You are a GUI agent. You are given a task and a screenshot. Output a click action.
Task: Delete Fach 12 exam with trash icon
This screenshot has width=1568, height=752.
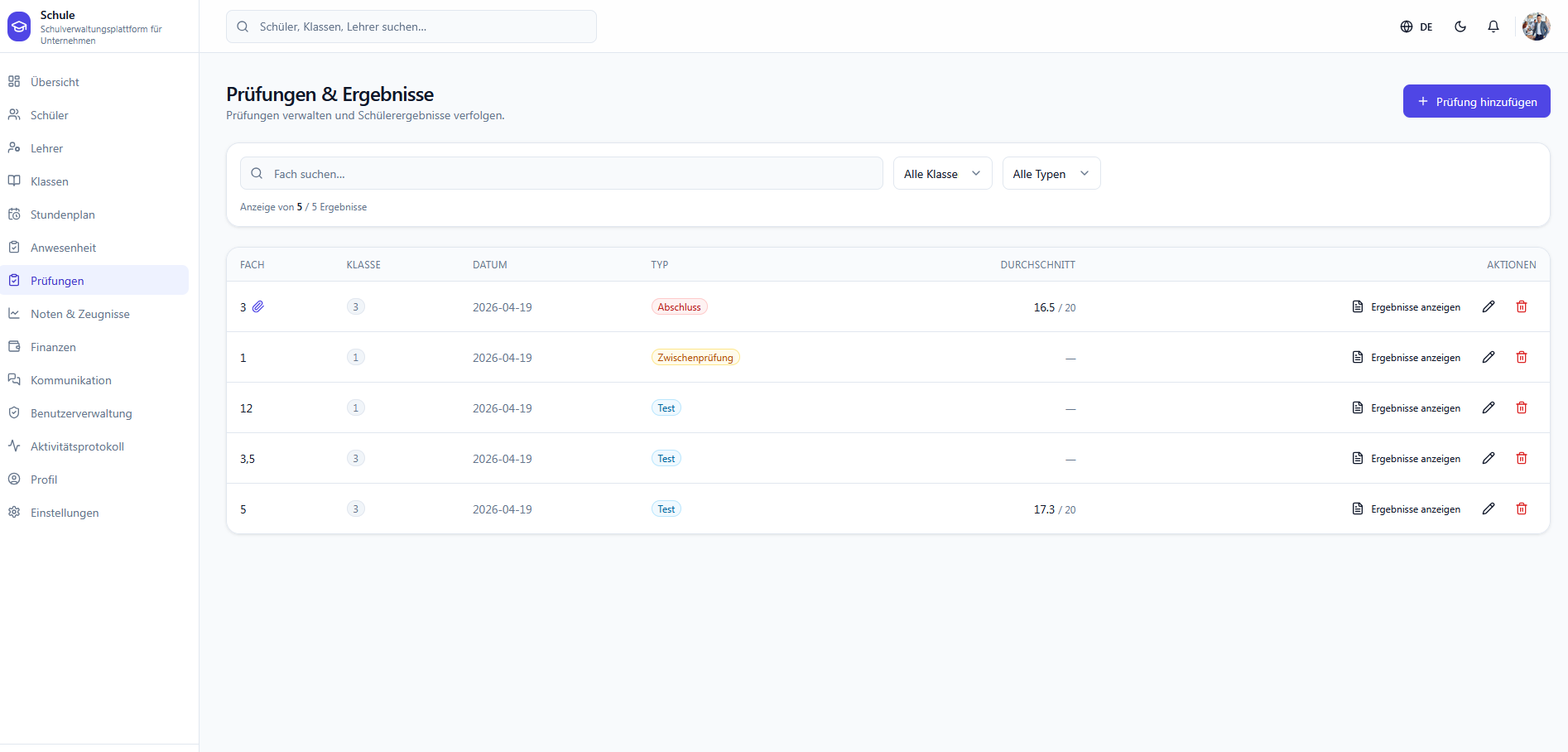tap(1522, 407)
